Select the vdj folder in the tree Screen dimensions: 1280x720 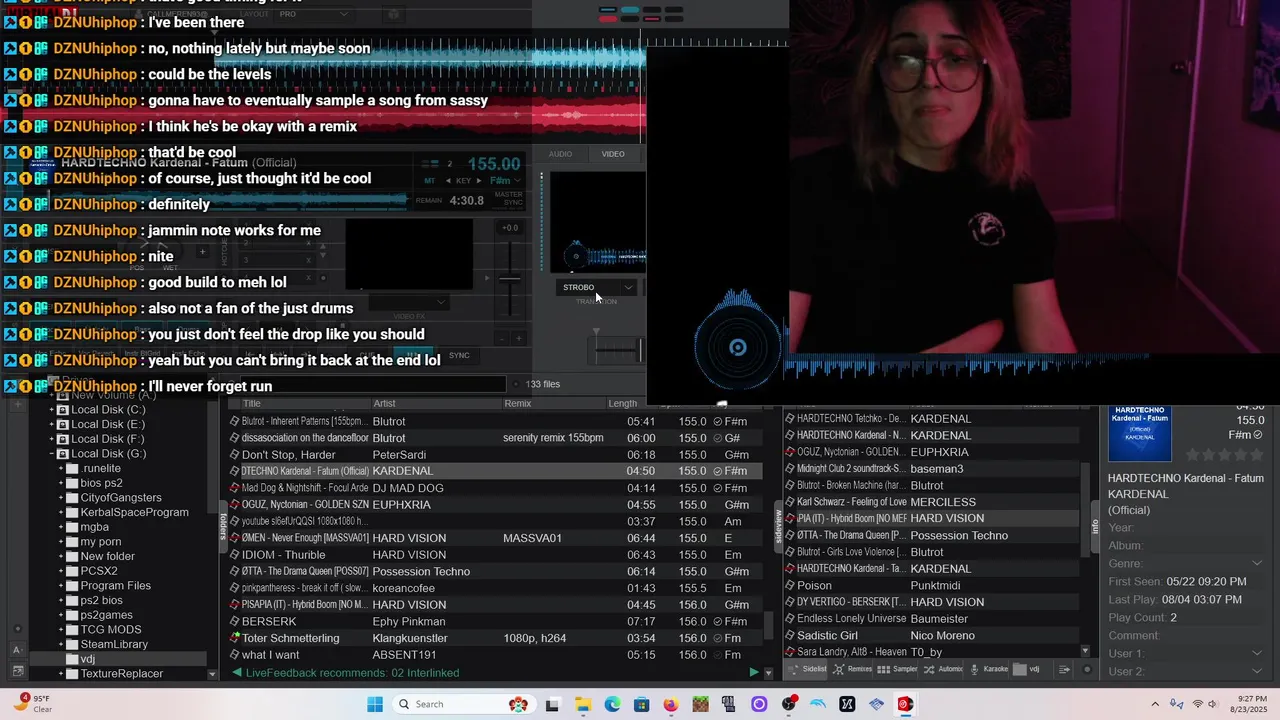point(88,659)
